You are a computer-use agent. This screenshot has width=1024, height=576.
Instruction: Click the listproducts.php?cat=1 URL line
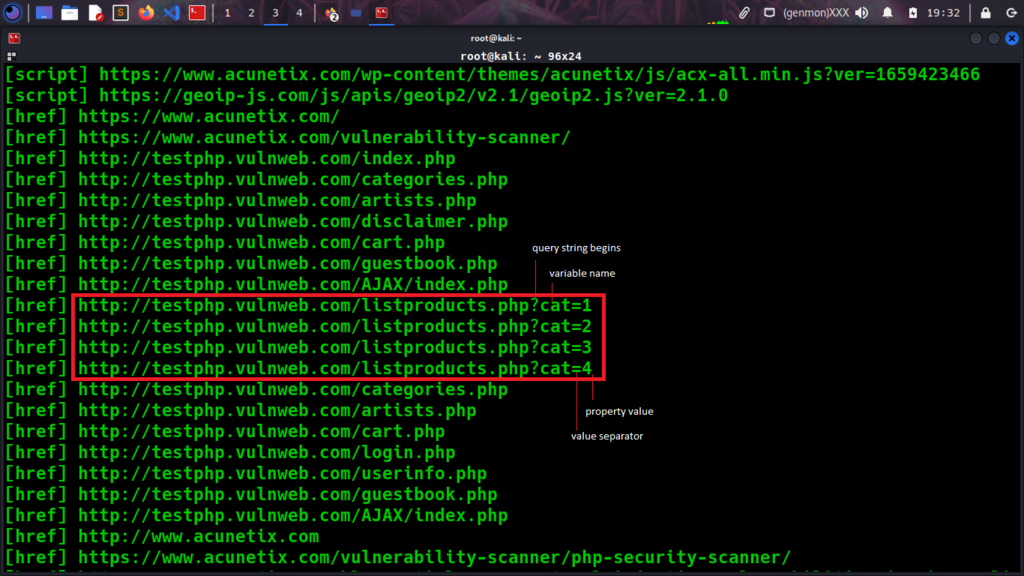pyautogui.click(x=335, y=305)
